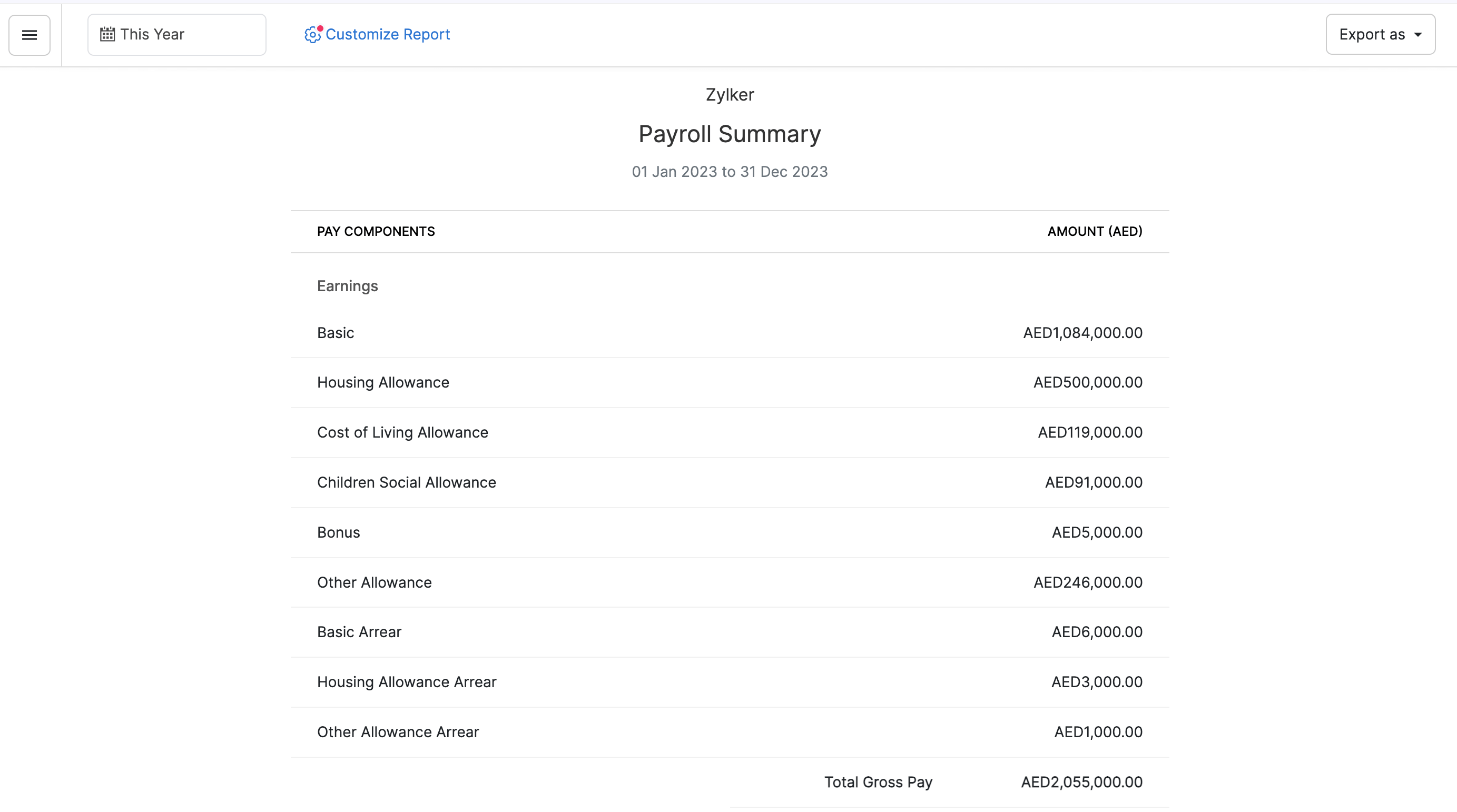This screenshot has width=1457, height=812.
Task: Click the AMOUNT (AED) column header
Action: (x=1095, y=231)
